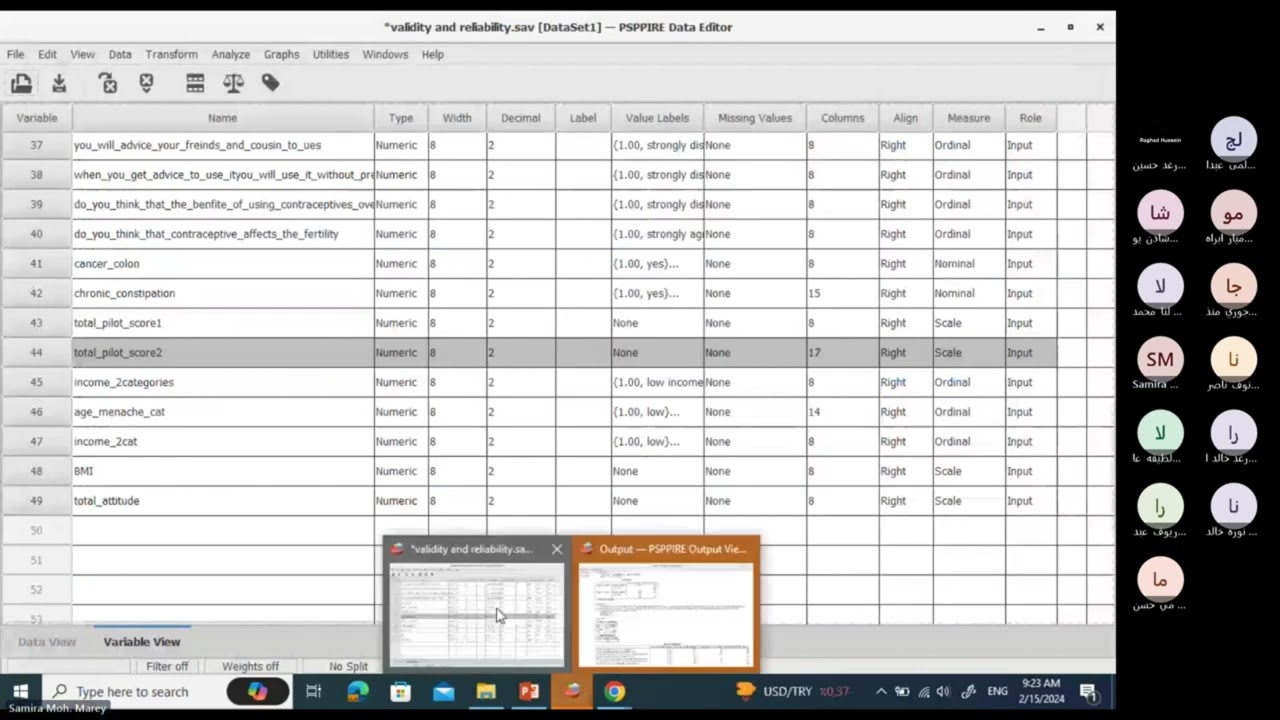Viewport: 1280px width, 720px height.
Task: Click the Weights off status indicator
Action: (x=250, y=666)
